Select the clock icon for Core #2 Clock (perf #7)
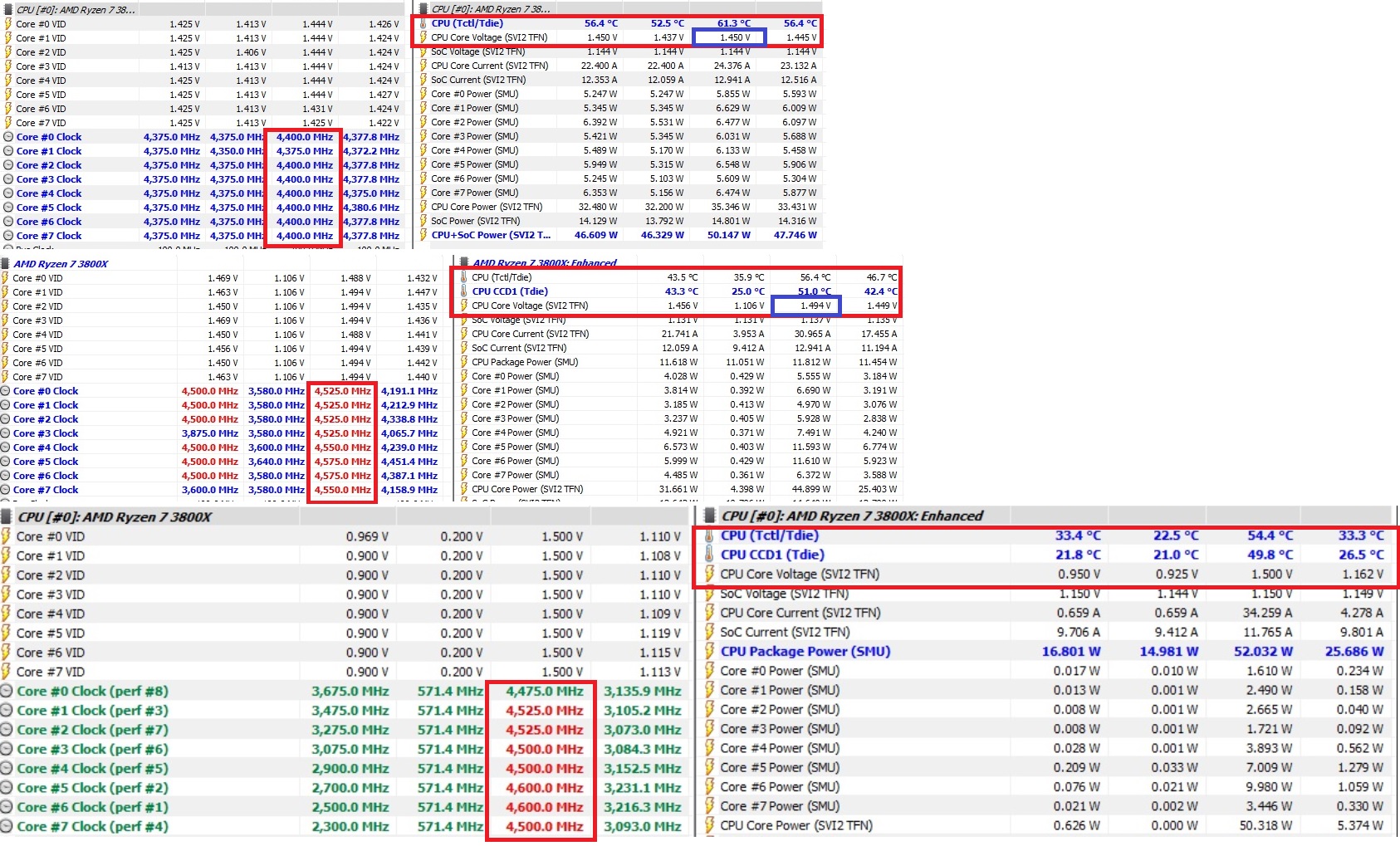The height and width of the screenshot is (846, 1400). pos(7,730)
